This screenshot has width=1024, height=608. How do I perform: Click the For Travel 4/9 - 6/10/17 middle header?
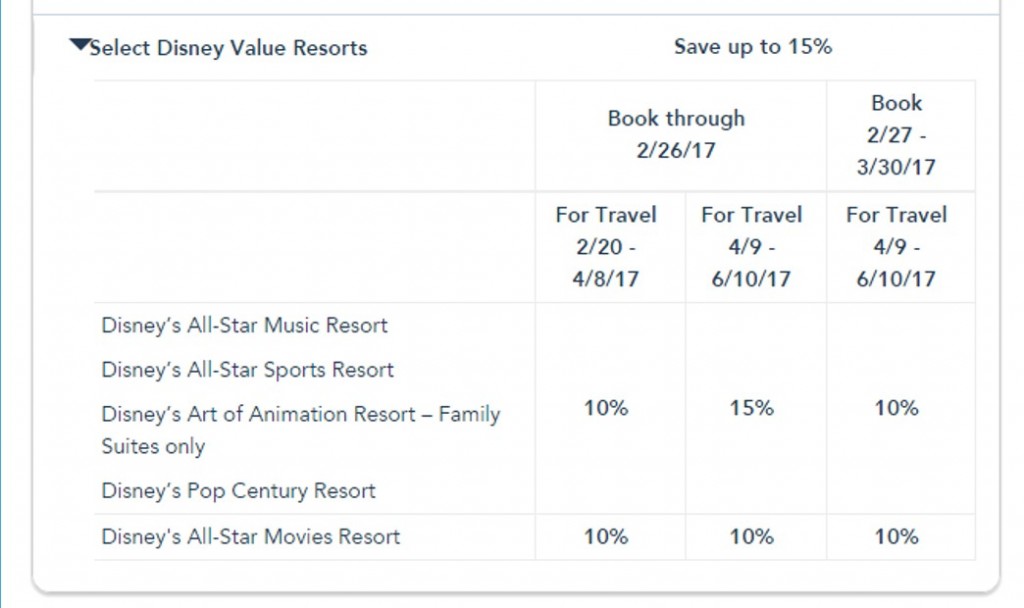tap(752, 247)
